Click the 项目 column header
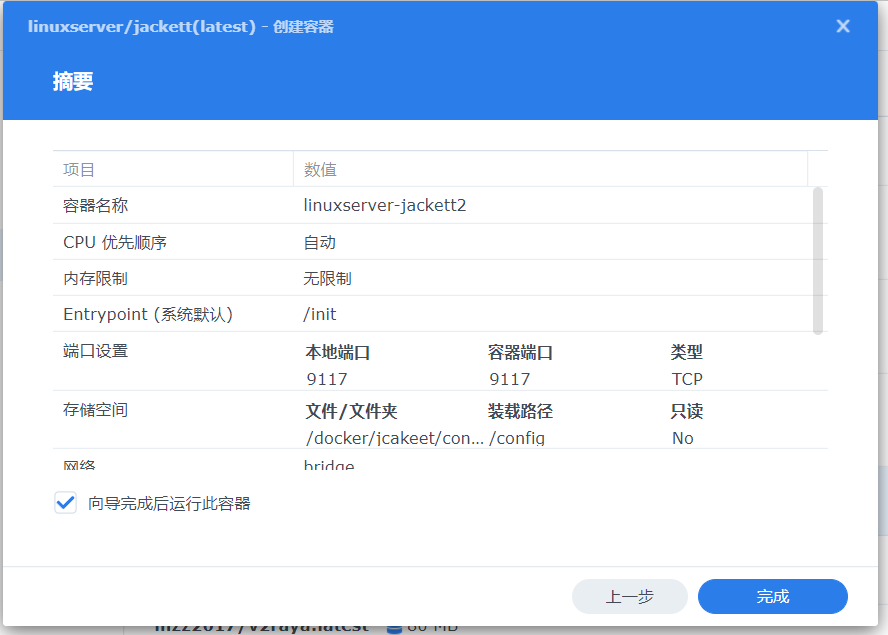The width and height of the screenshot is (888, 635). [x=80, y=170]
